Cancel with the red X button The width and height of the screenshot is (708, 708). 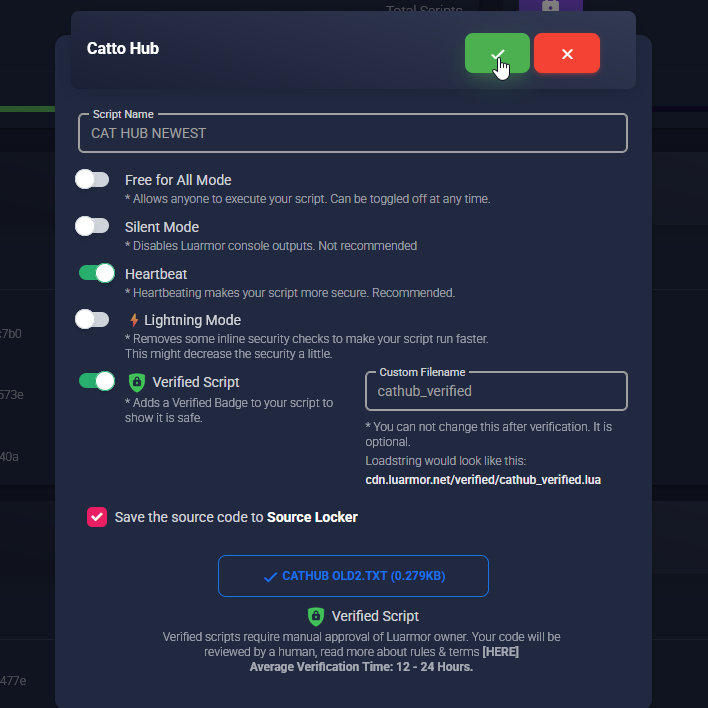pyautogui.click(x=567, y=53)
